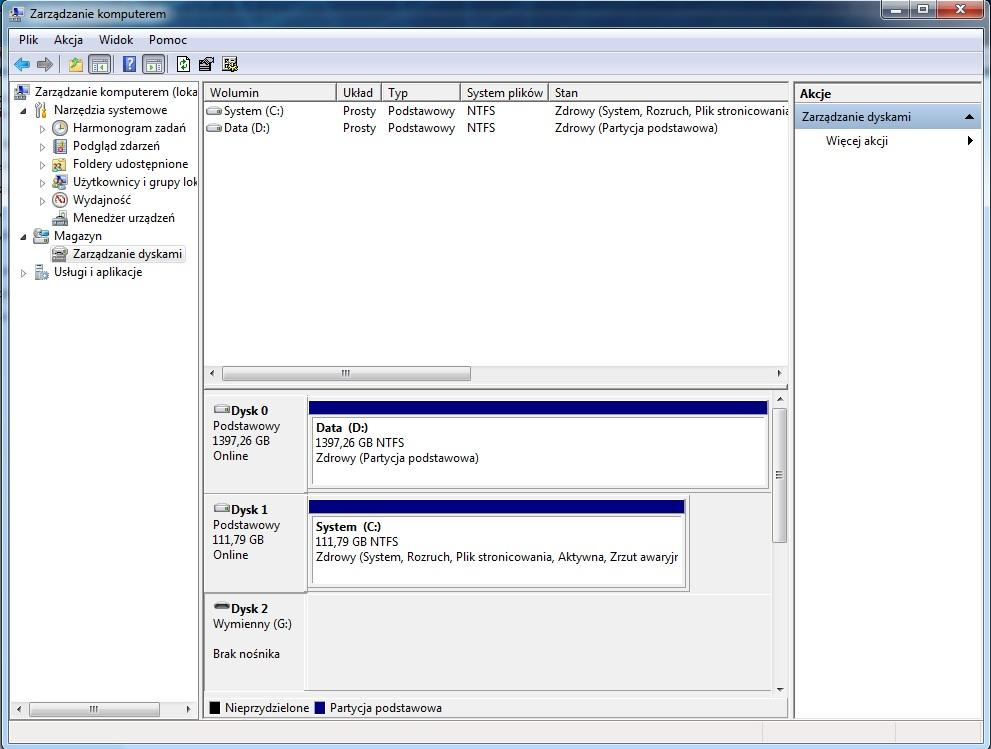The width and height of the screenshot is (991, 749).
Task: Click volume list scroll right arrow
Action: click(x=779, y=374)
